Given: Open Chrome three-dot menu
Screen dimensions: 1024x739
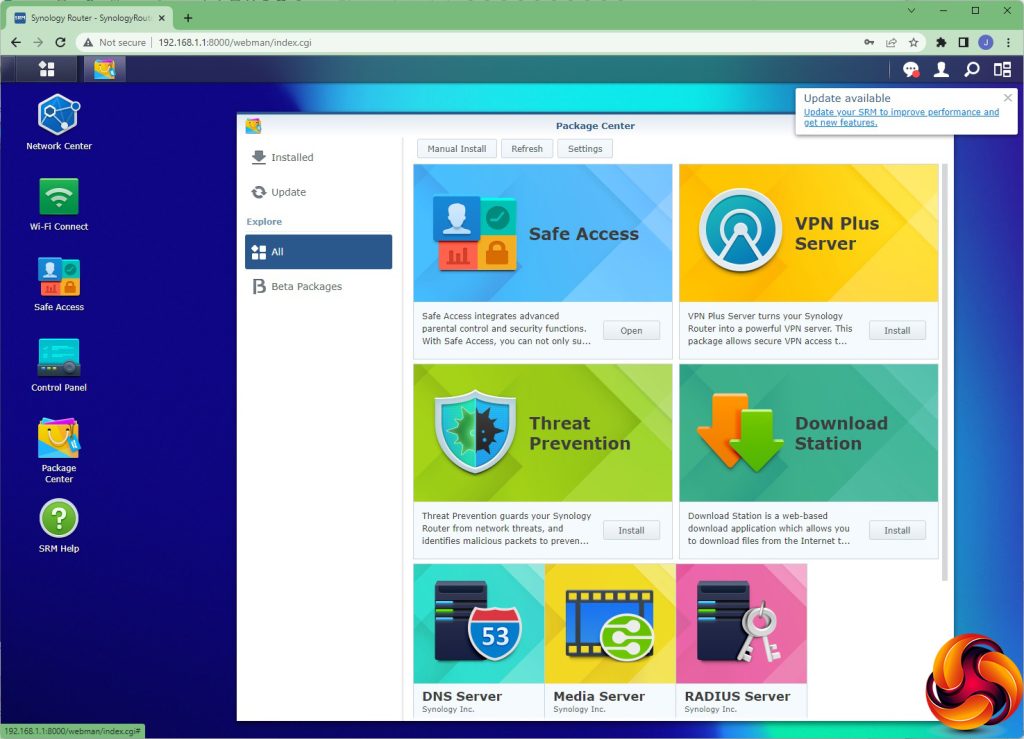Looking at the screenshot, I should point(1008,42).
